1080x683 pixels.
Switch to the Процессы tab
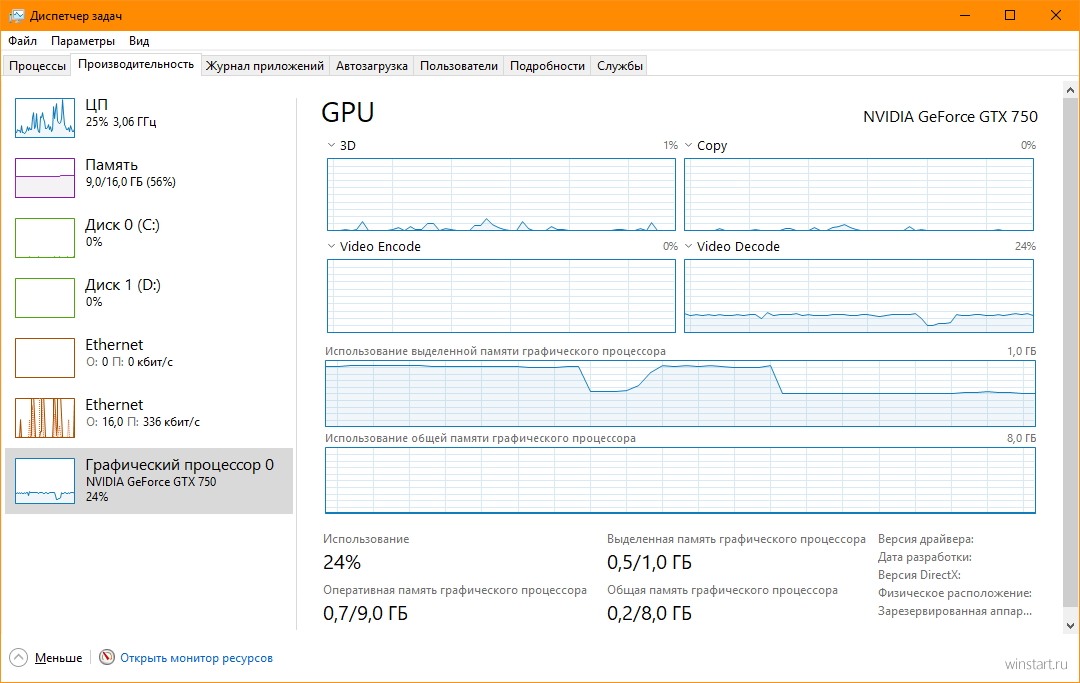(x=37, y=65)
